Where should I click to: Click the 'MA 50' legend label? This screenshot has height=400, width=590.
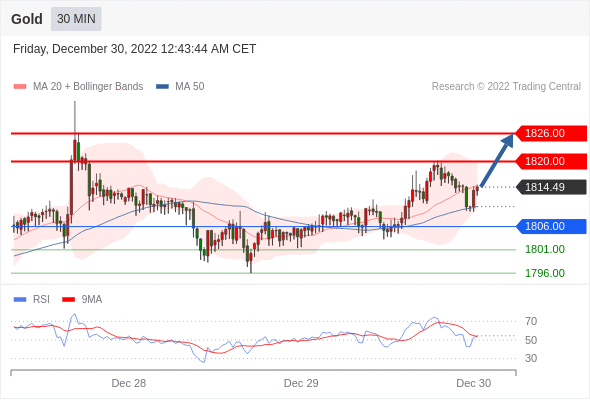(x=190, y=87)
